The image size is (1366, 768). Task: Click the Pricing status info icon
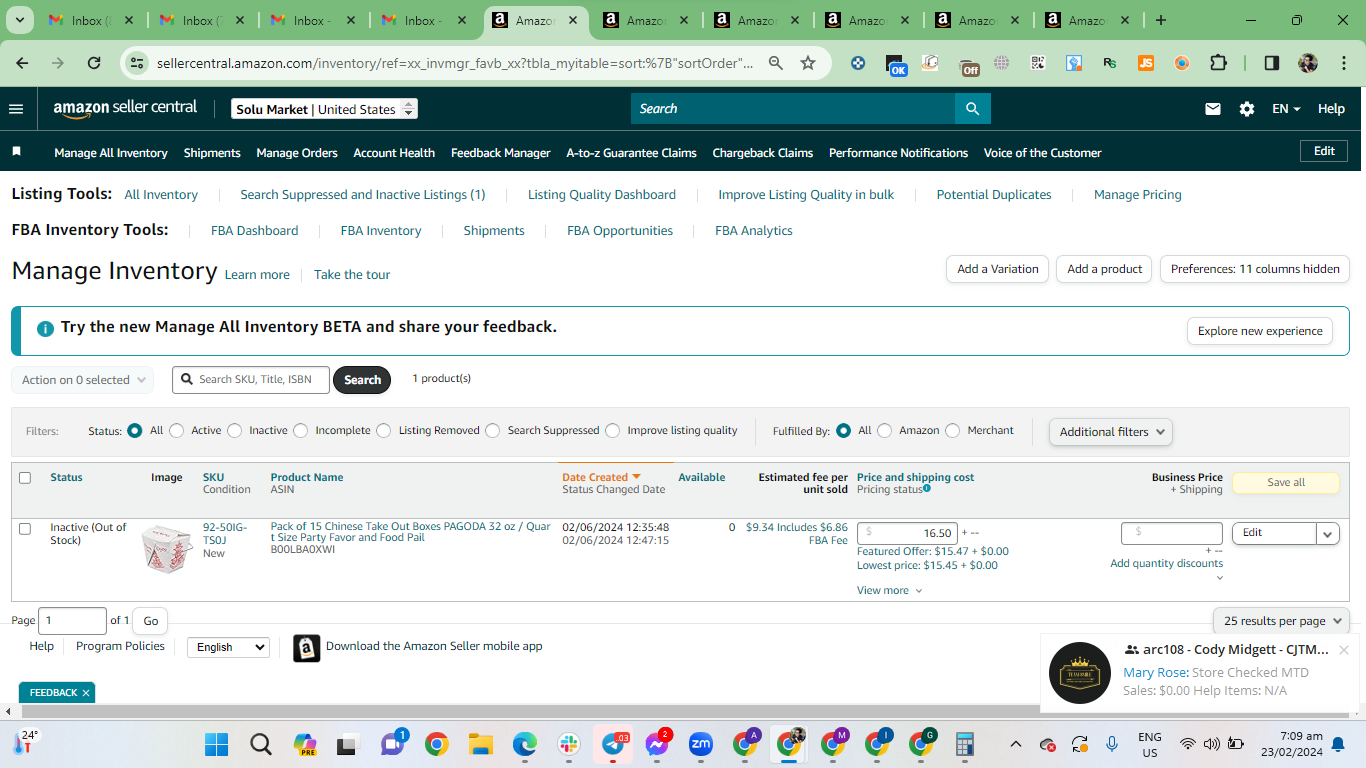(927, 488)
